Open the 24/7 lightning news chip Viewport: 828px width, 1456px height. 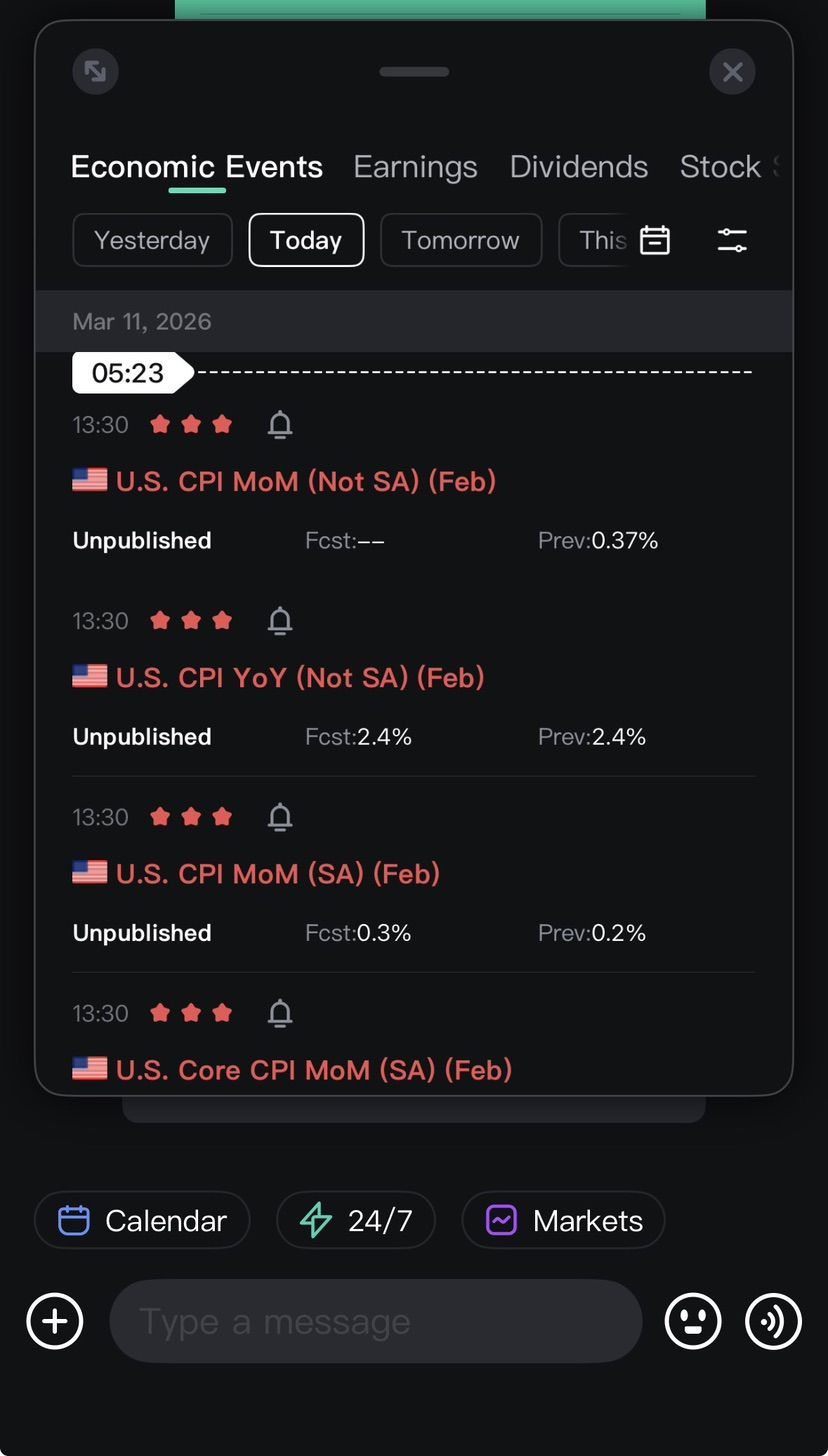click(x=356, y=1220)
